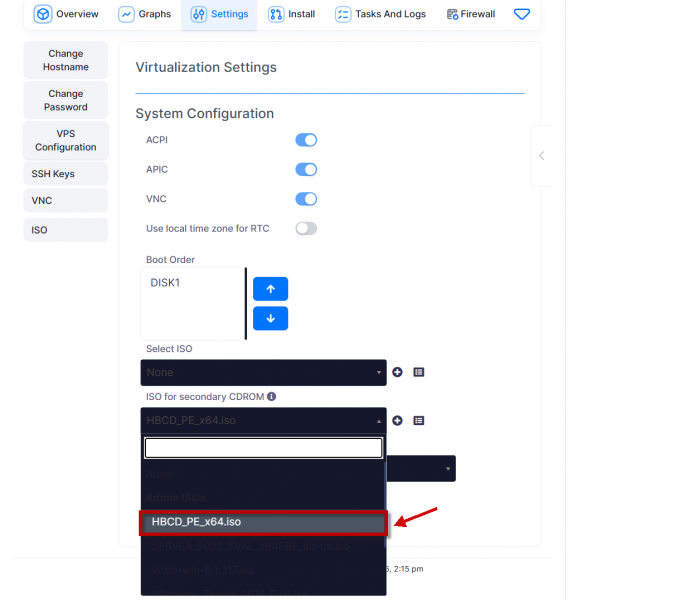Click the Change Hostname button
This screenshot has height=600, width=699.
point(65,60)
